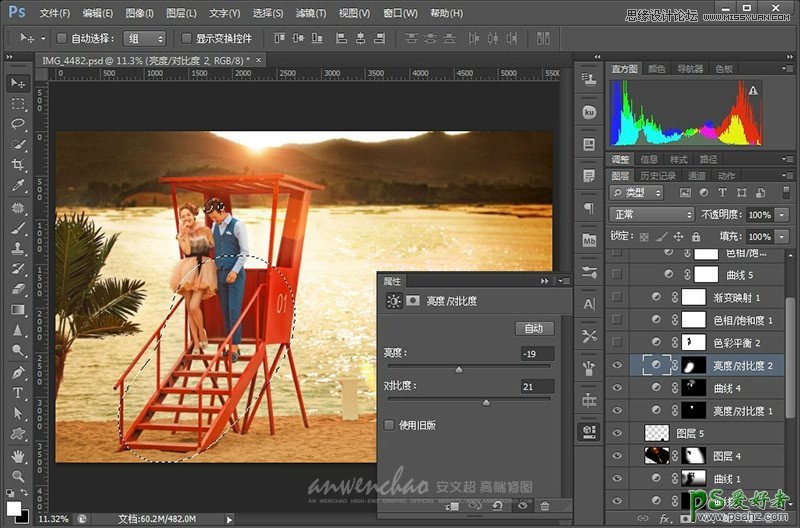Show the 渐变映射 1 layer
This screenshot has width=800, height=528.
tap(618, 298)
